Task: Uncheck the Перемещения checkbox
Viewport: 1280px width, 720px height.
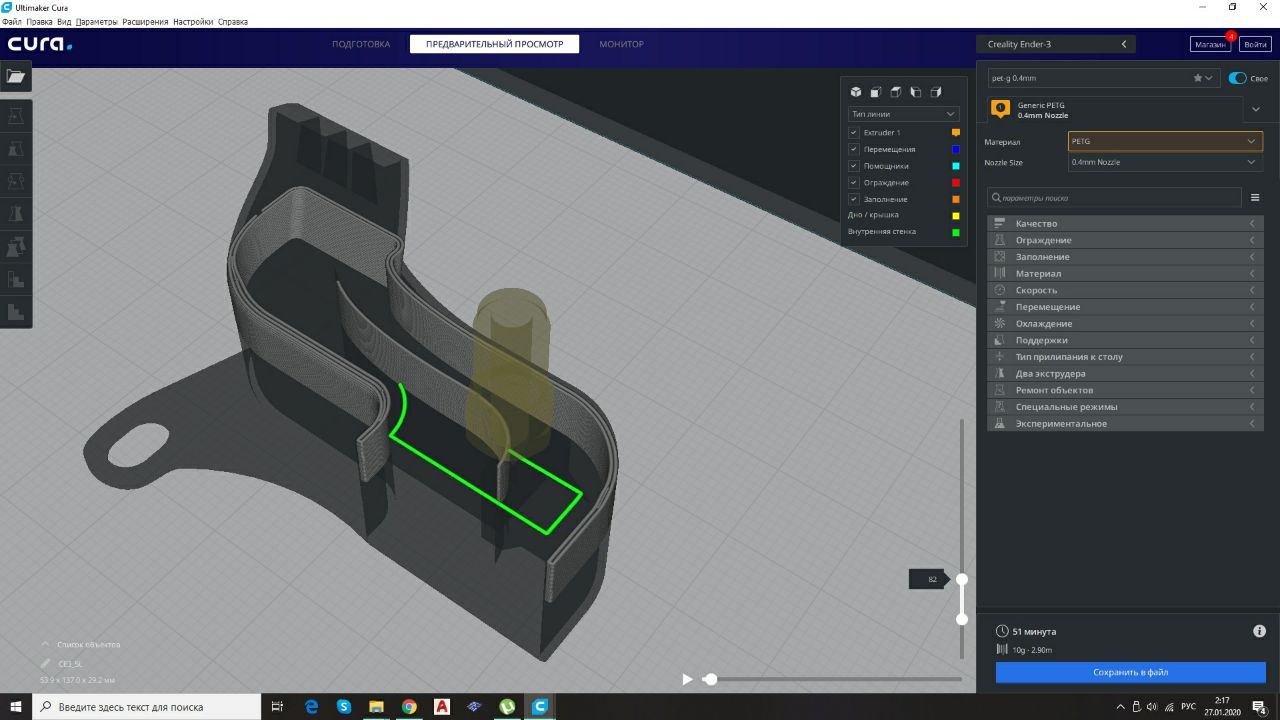Action: click(x=853, y=149)
